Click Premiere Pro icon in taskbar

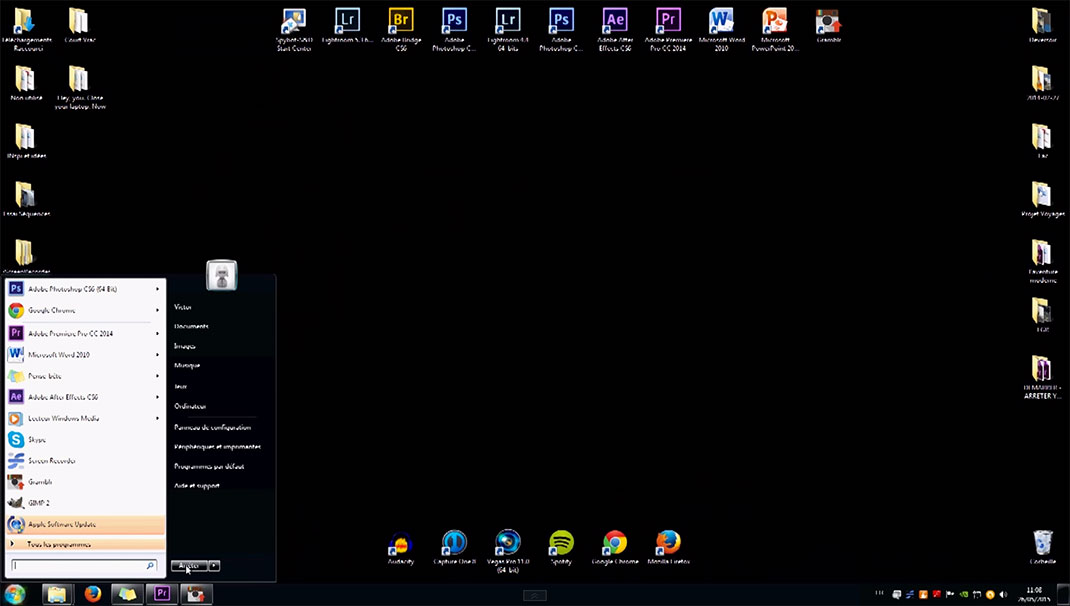click(160, 594)
